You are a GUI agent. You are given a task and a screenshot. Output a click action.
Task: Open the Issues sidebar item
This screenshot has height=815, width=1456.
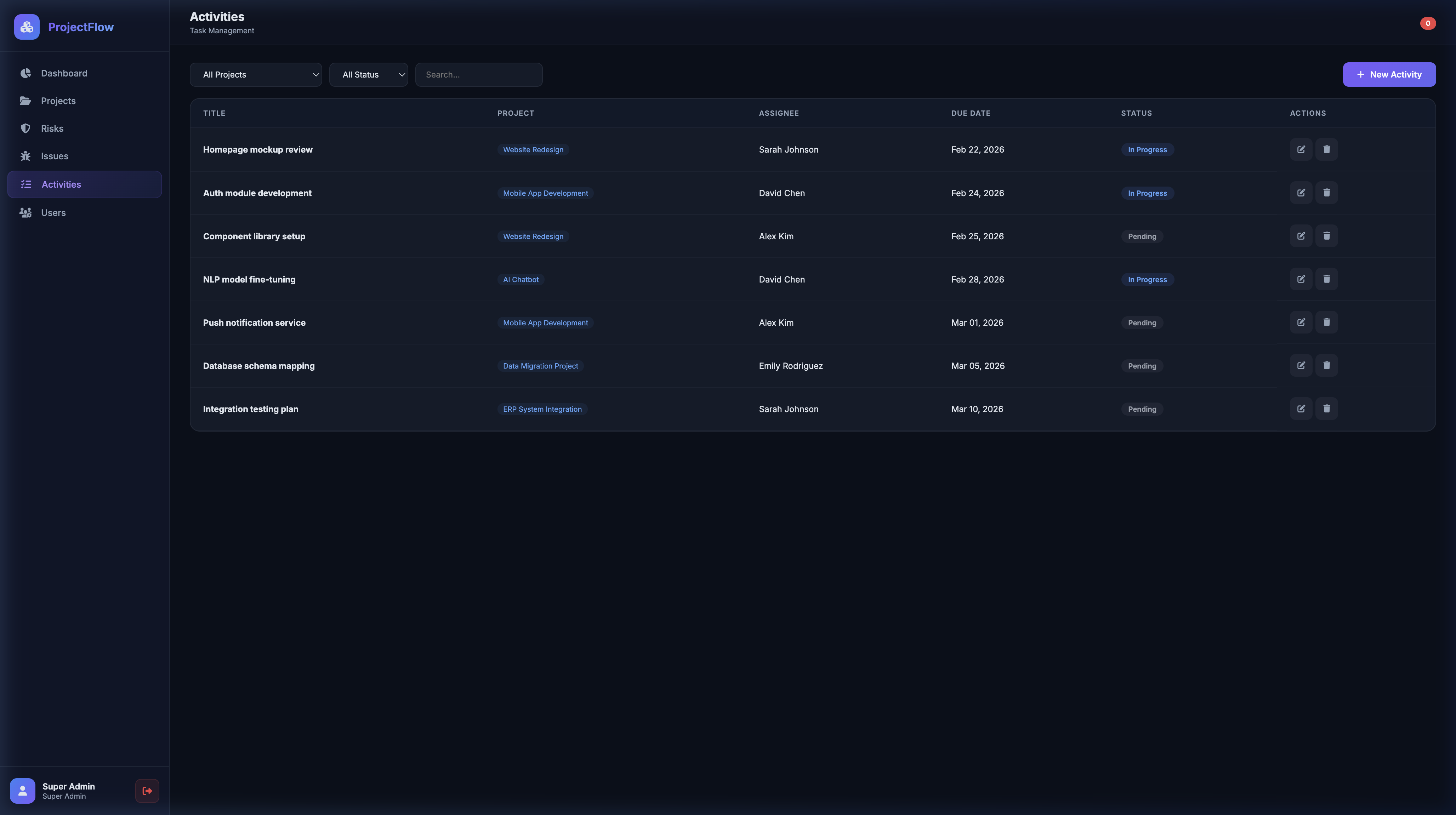click(x=54, y=156)
